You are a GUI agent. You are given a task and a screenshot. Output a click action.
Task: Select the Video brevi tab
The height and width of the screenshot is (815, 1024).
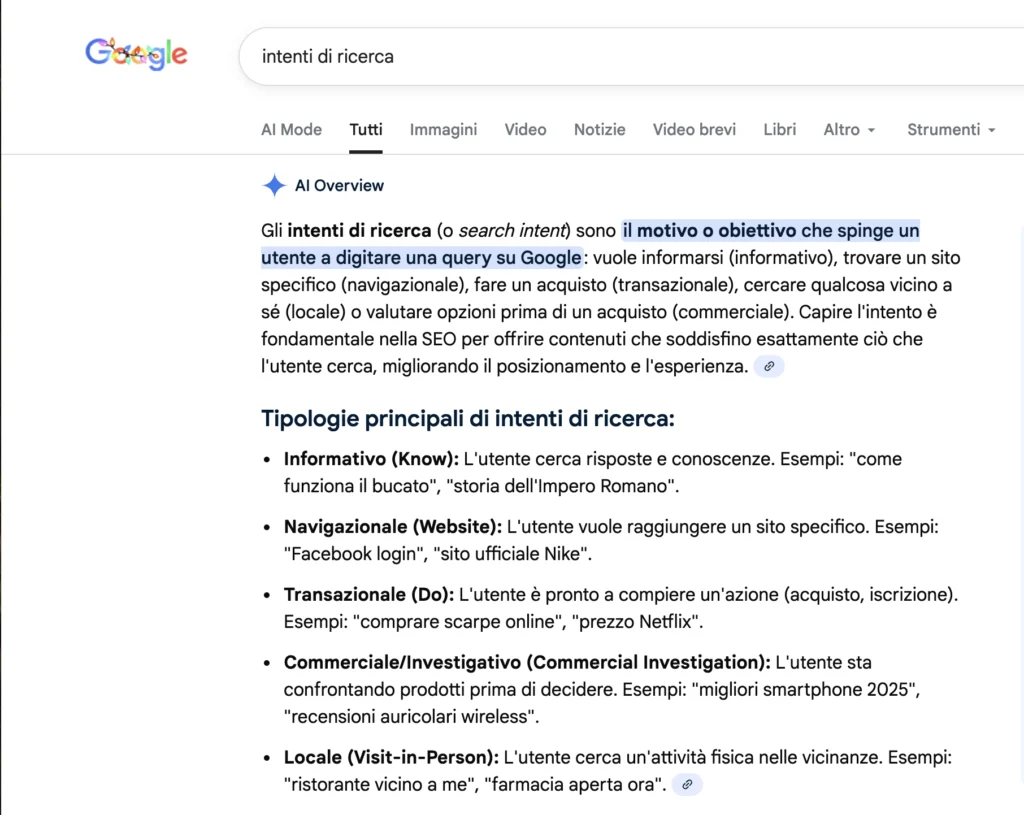pyautogui.click(x=694, y=129)
